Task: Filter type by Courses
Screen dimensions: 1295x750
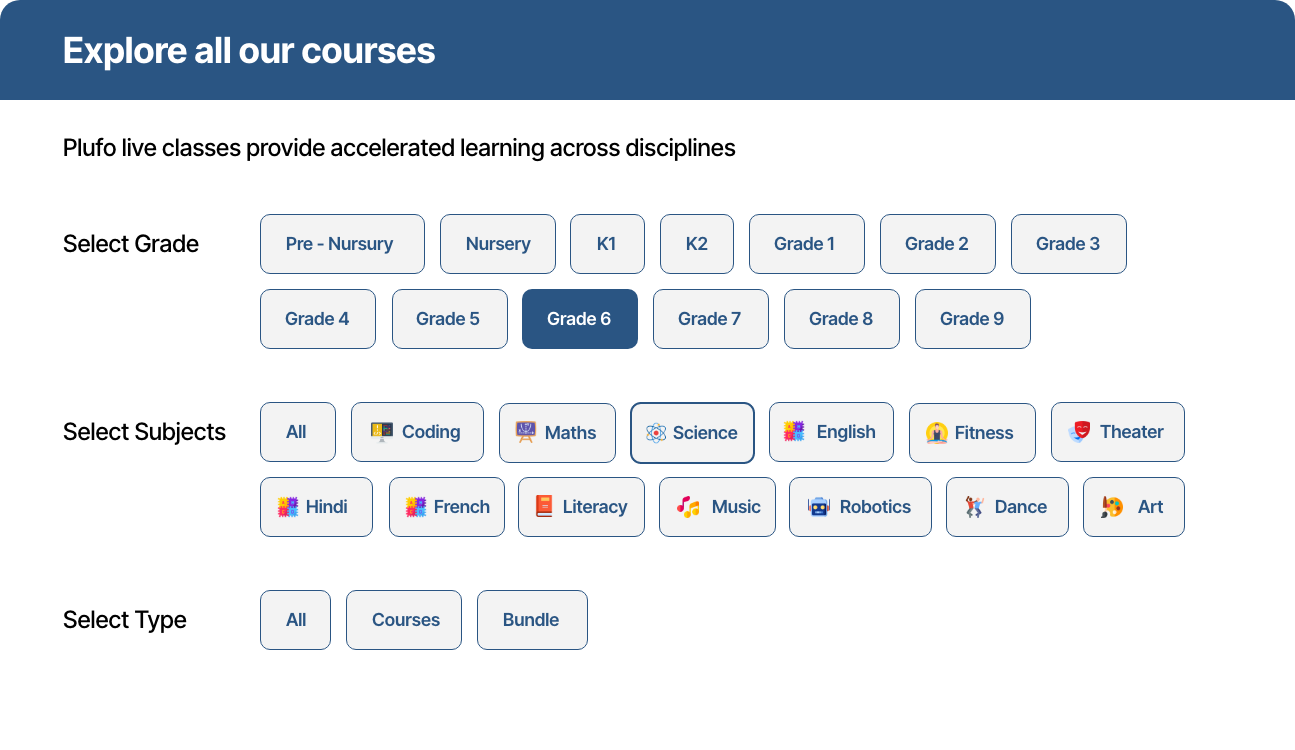Action: click(404, 620)
